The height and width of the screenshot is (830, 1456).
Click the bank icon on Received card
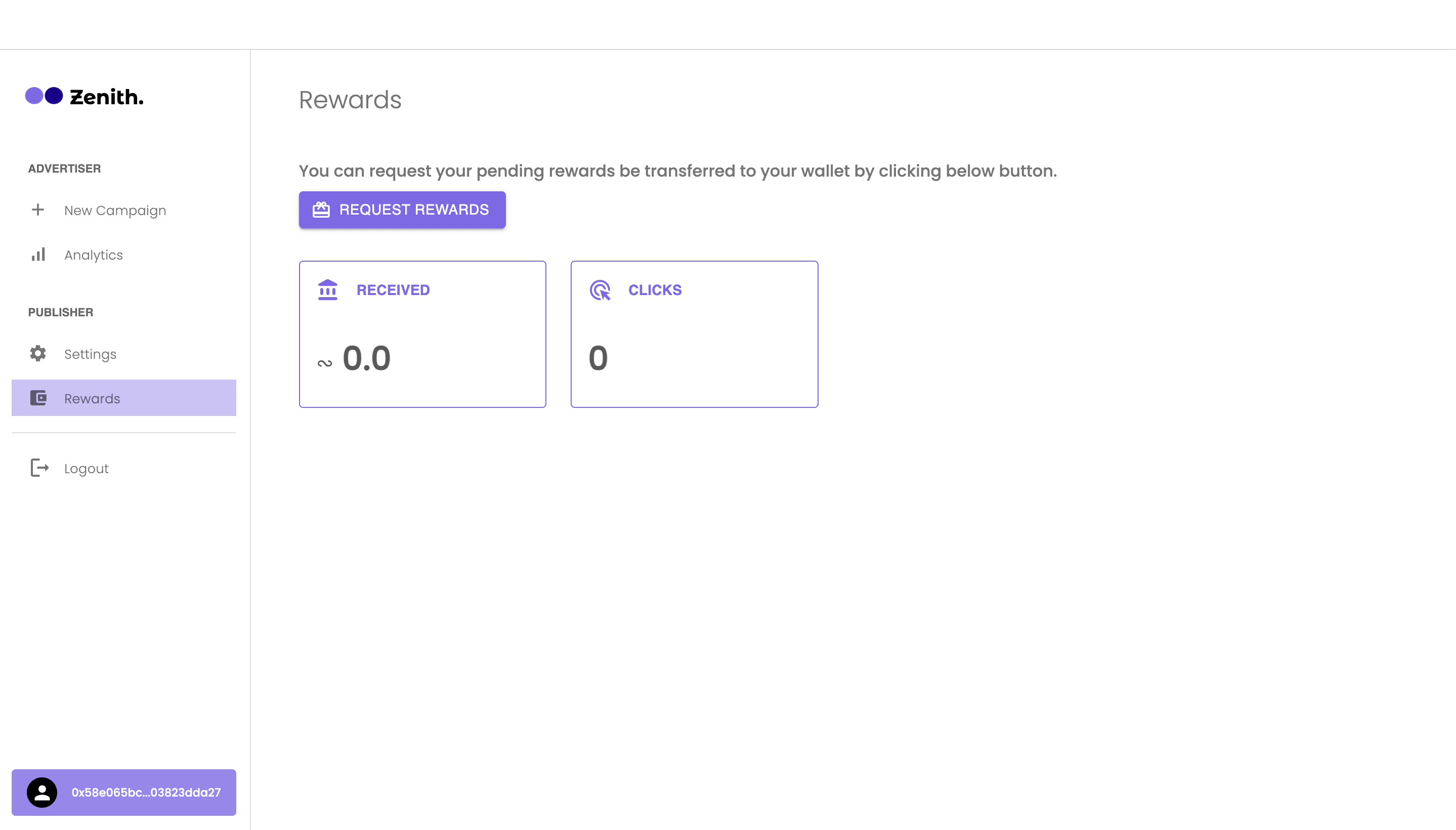pyautogui.click(x=328, y=289)
